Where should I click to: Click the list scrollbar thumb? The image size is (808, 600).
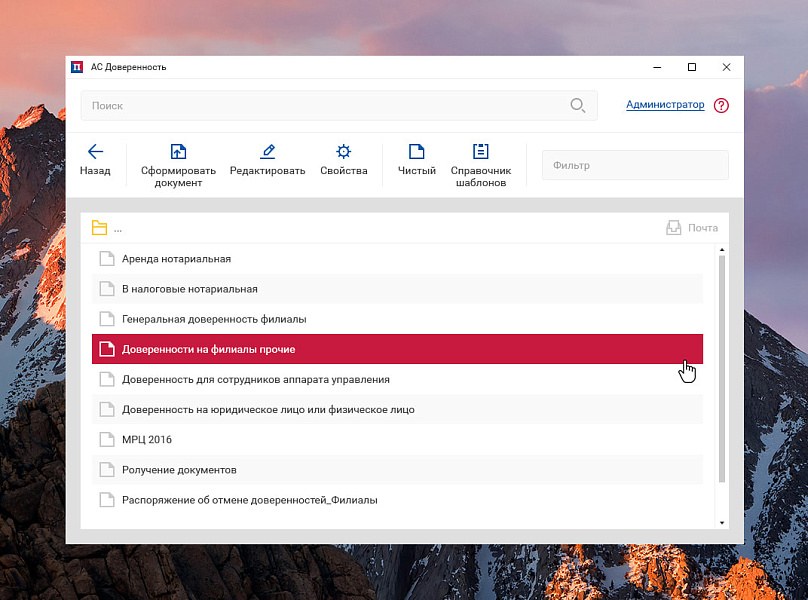click(x=722, y=369)
